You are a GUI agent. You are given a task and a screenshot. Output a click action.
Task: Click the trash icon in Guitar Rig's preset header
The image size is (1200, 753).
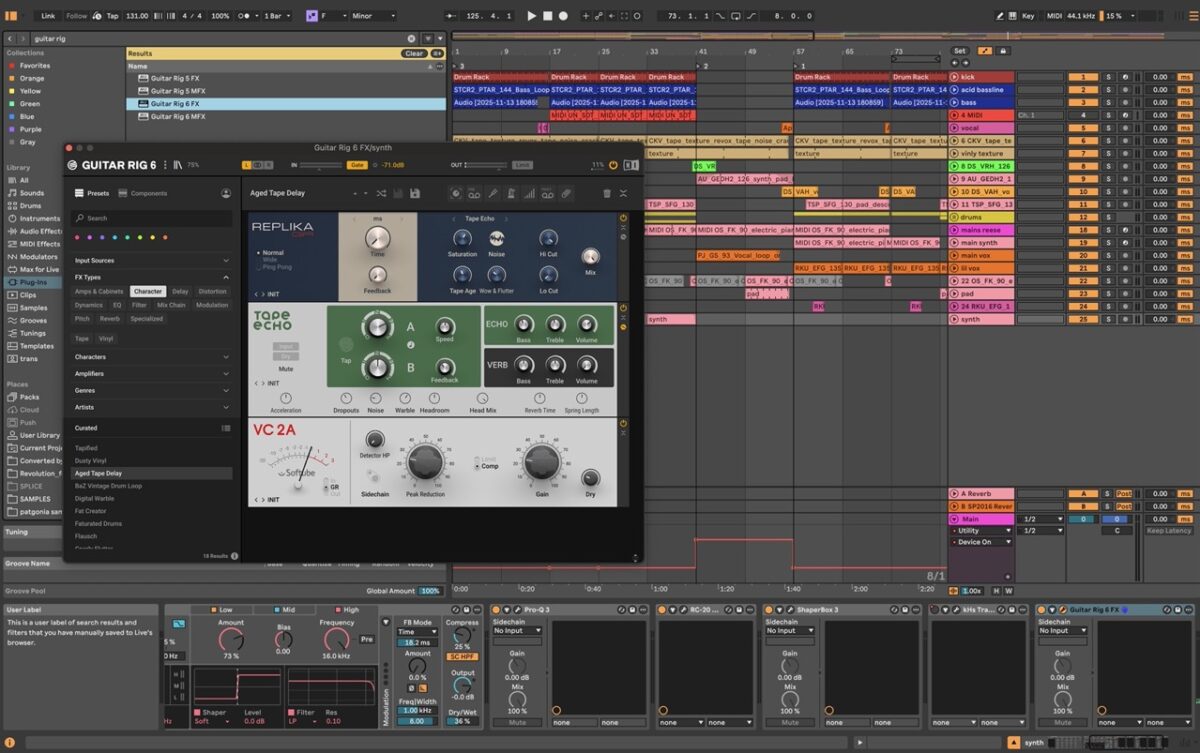coord(607,192)
